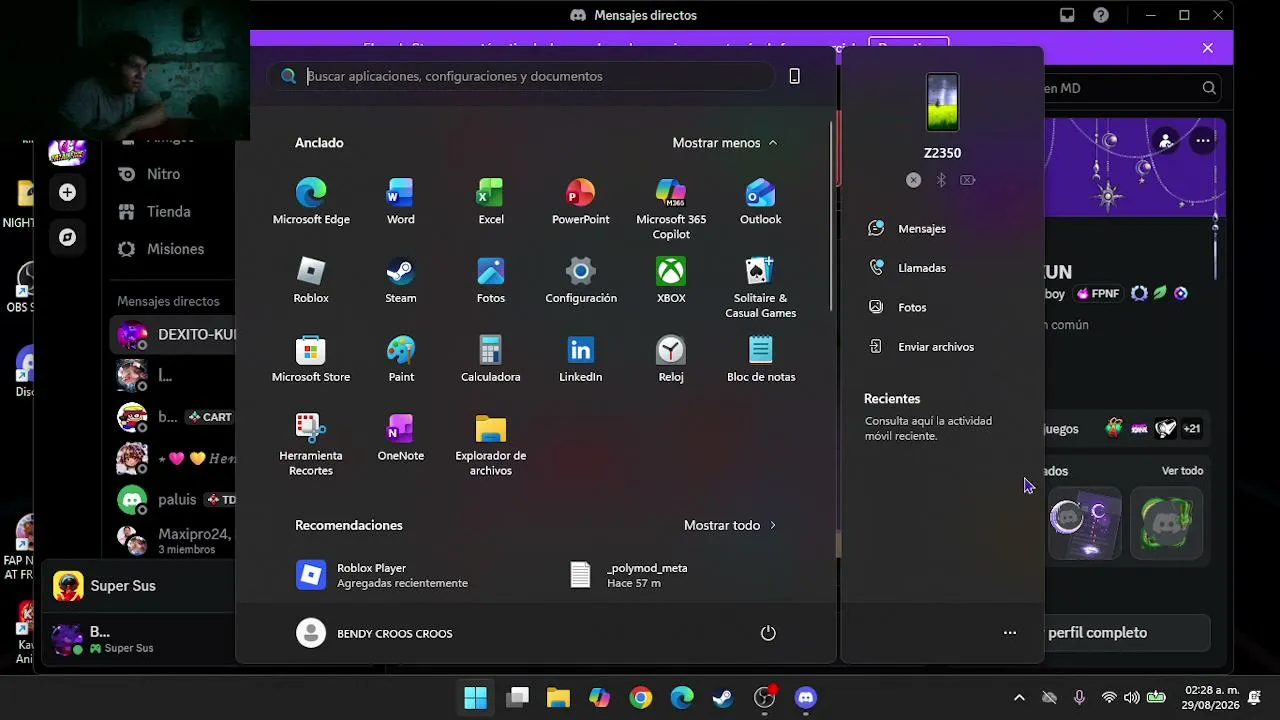Image resolution: width=1280 pixels, height=720 pixels.
Task: Open the Discord inbox icon in title bar
Action: [1067, 15]
